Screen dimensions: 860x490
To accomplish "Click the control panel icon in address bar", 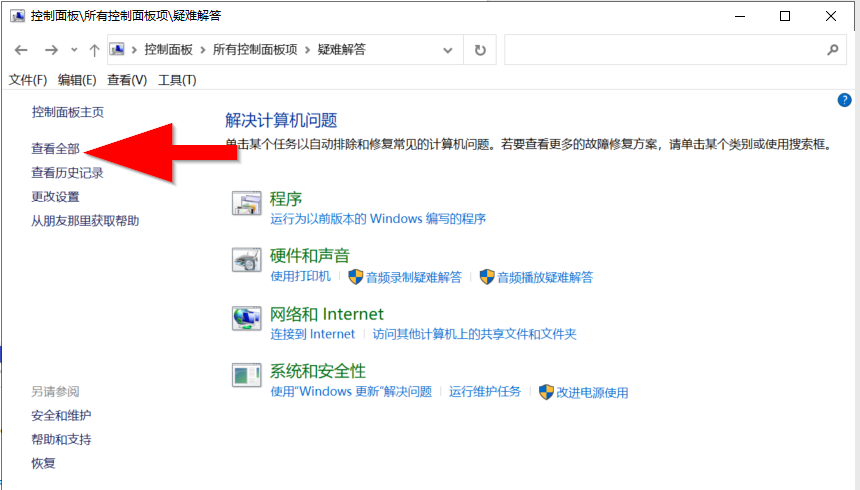I will coord(117,49).
